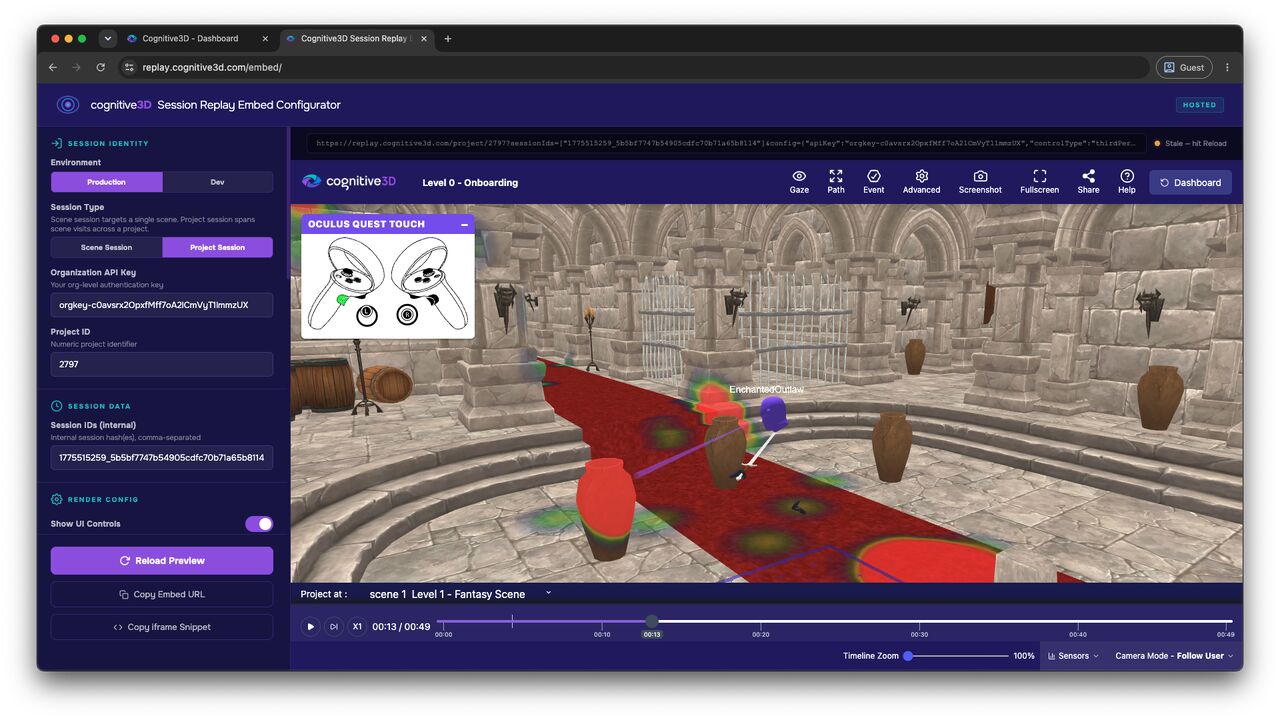Click the Dashboard button
Viewport: 1280px width, 720px height.
(x=1190, y=182)
